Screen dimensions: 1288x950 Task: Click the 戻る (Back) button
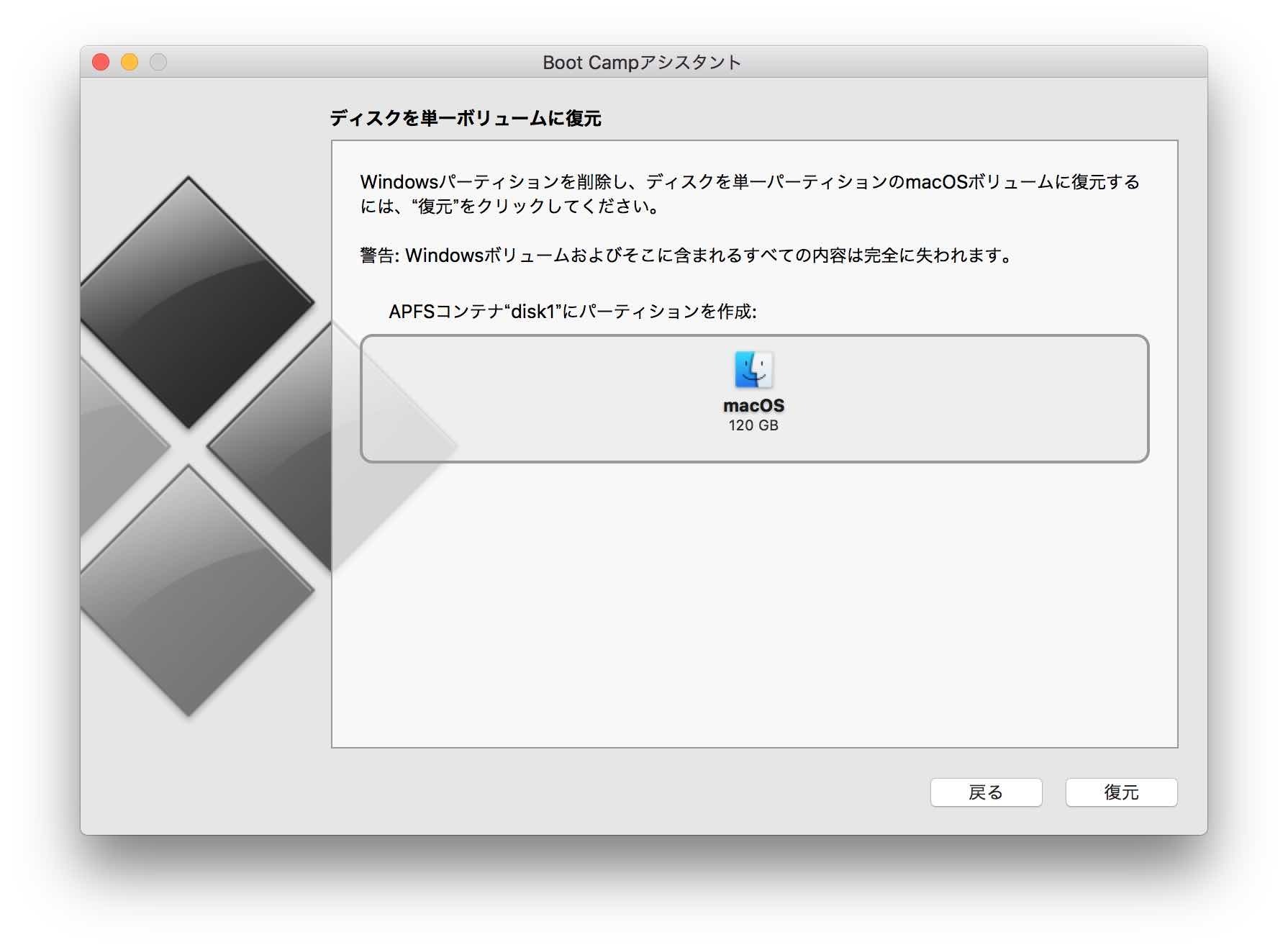tap(986, 792)
